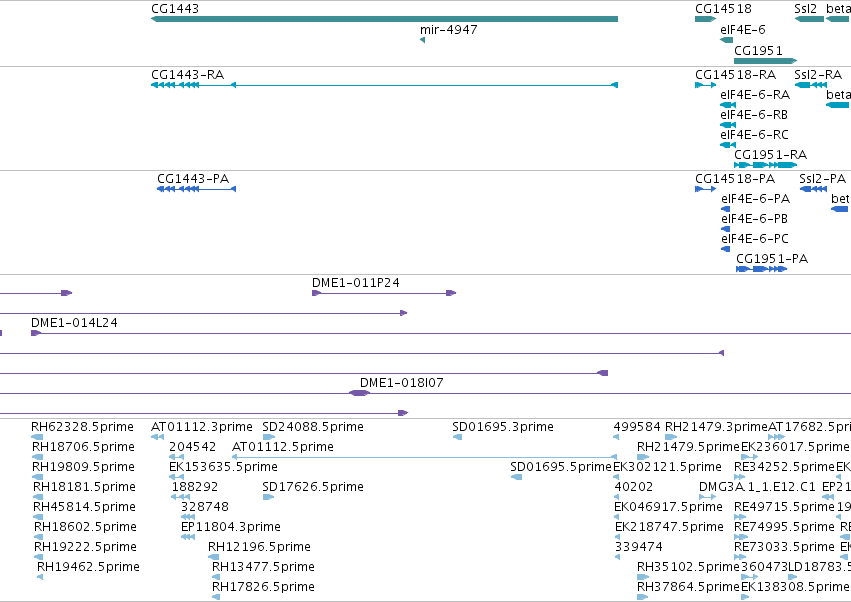Select SD01695.3prime EST glyph
The width and height of the screenshot is (851, 602).
click(x=457, y=437)
